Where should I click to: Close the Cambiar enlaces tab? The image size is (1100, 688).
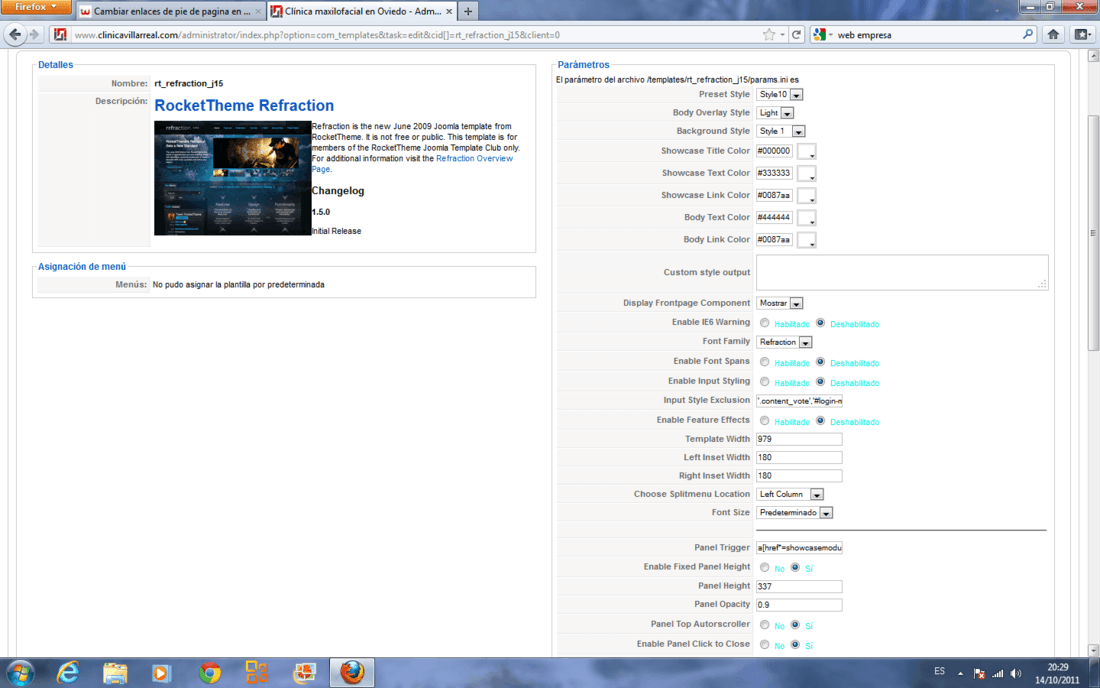click(257, 11)
